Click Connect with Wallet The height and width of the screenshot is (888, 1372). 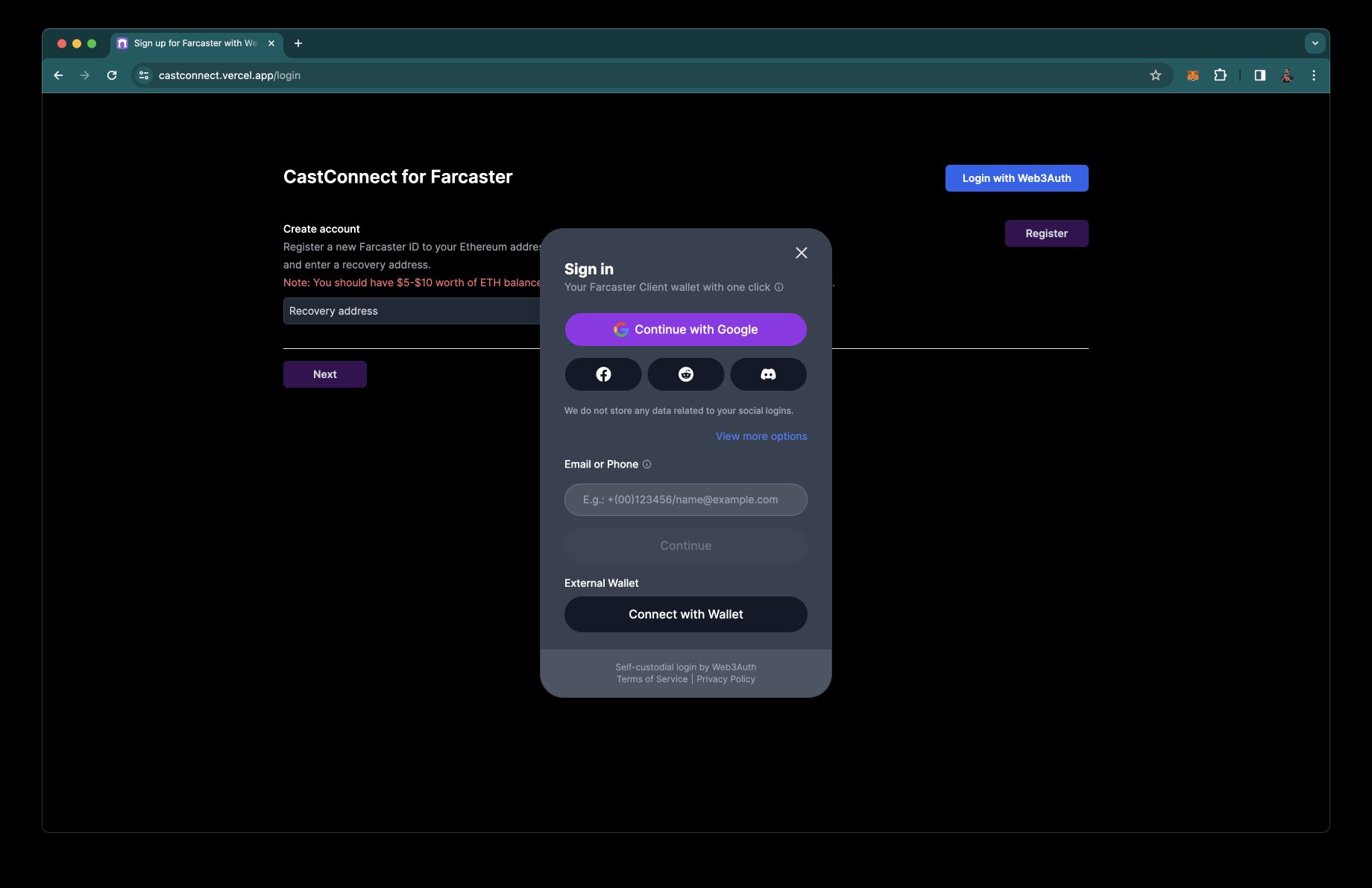point(686,614)
